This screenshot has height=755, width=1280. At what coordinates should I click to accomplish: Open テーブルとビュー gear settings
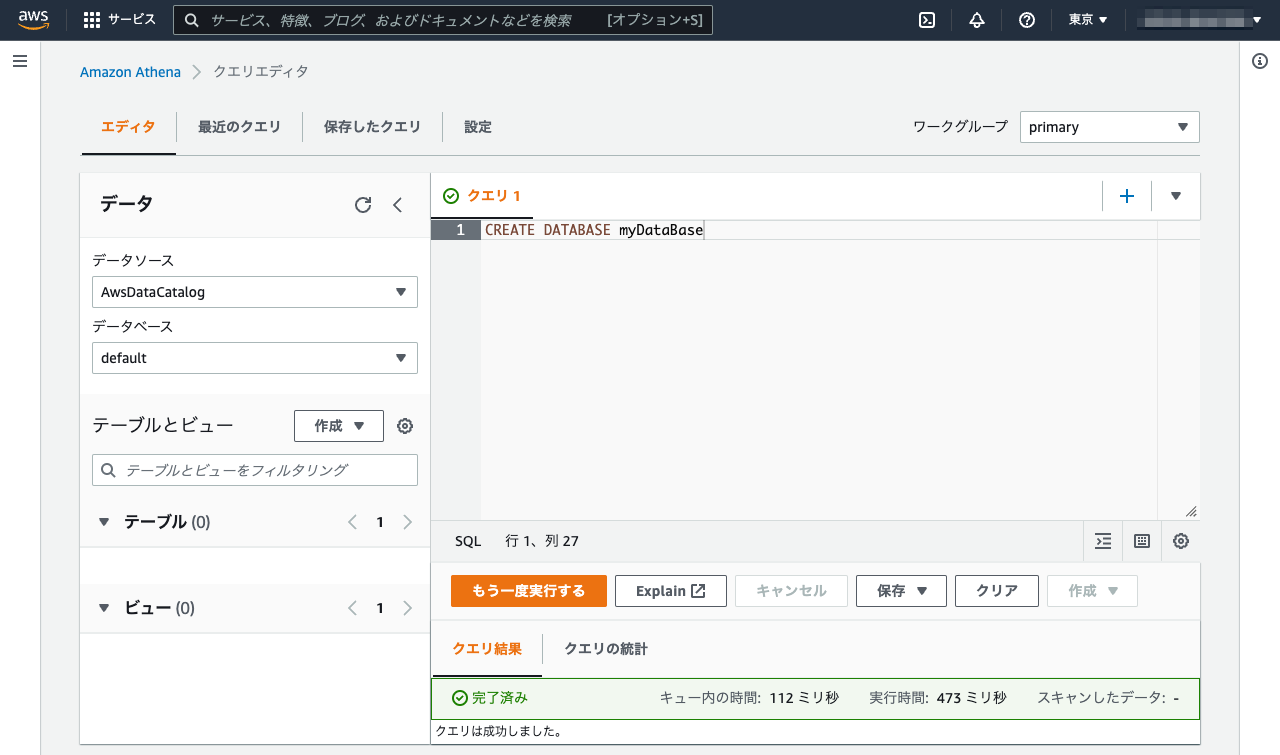405,426
